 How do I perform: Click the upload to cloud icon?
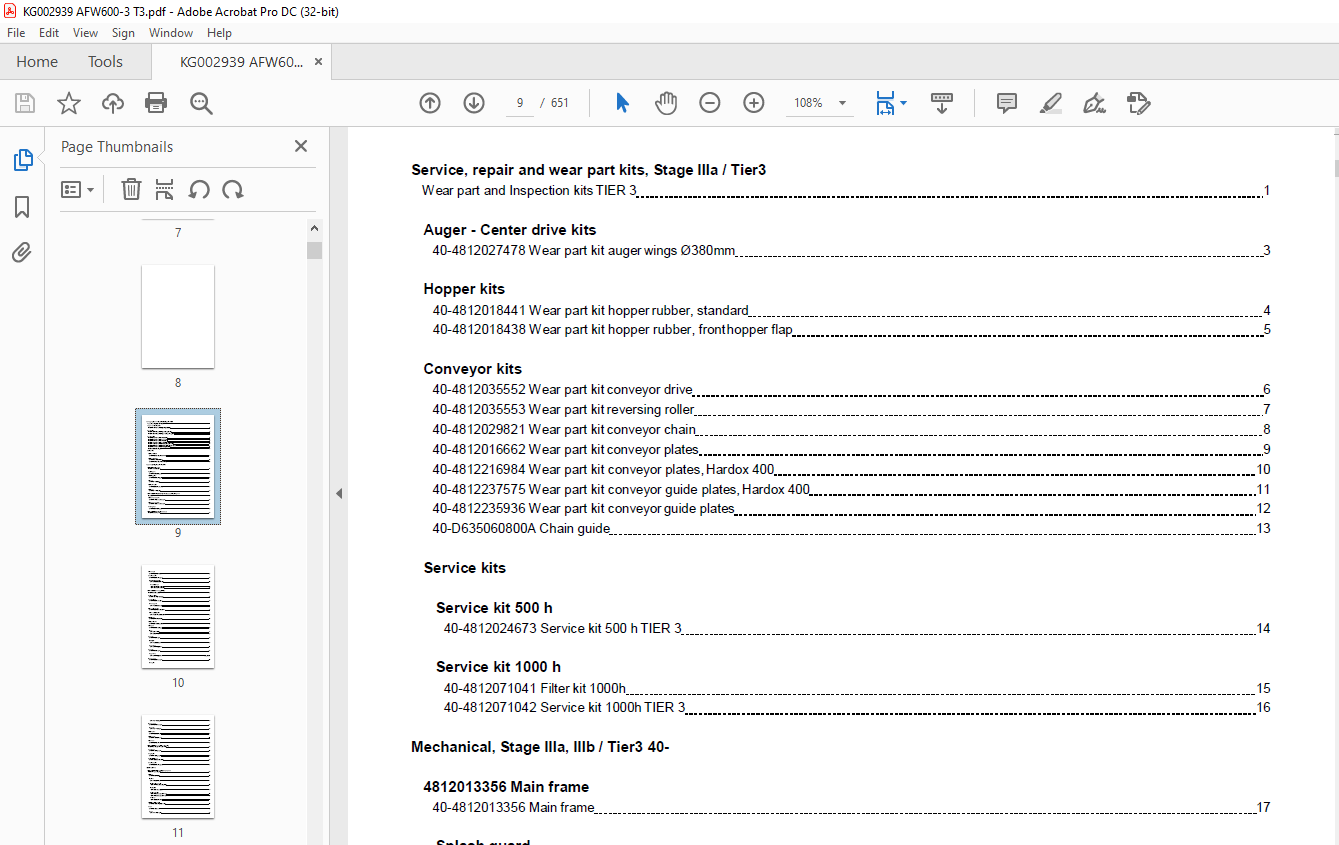(113, 103)
